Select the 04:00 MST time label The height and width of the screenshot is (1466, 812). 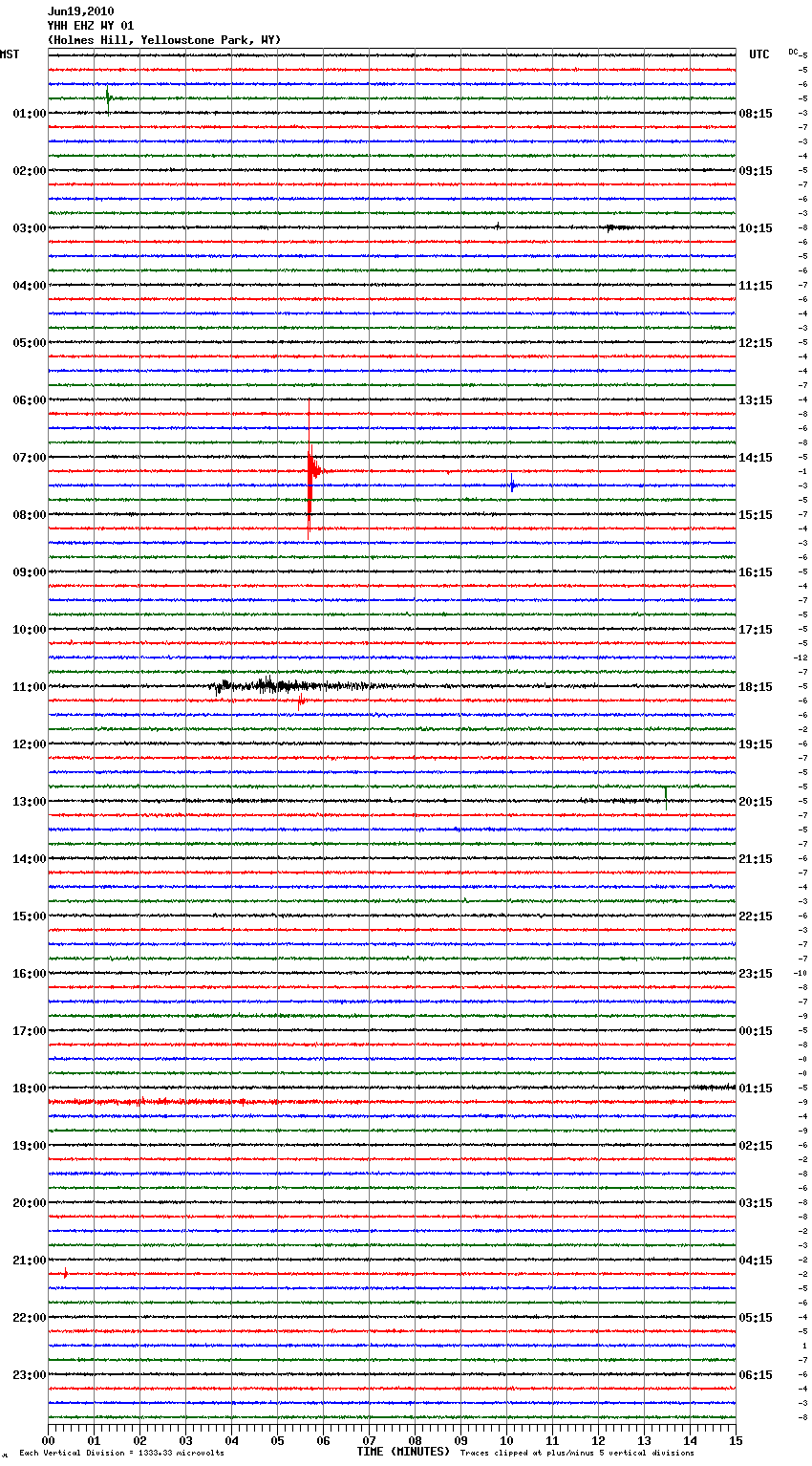tap(29, 286)
